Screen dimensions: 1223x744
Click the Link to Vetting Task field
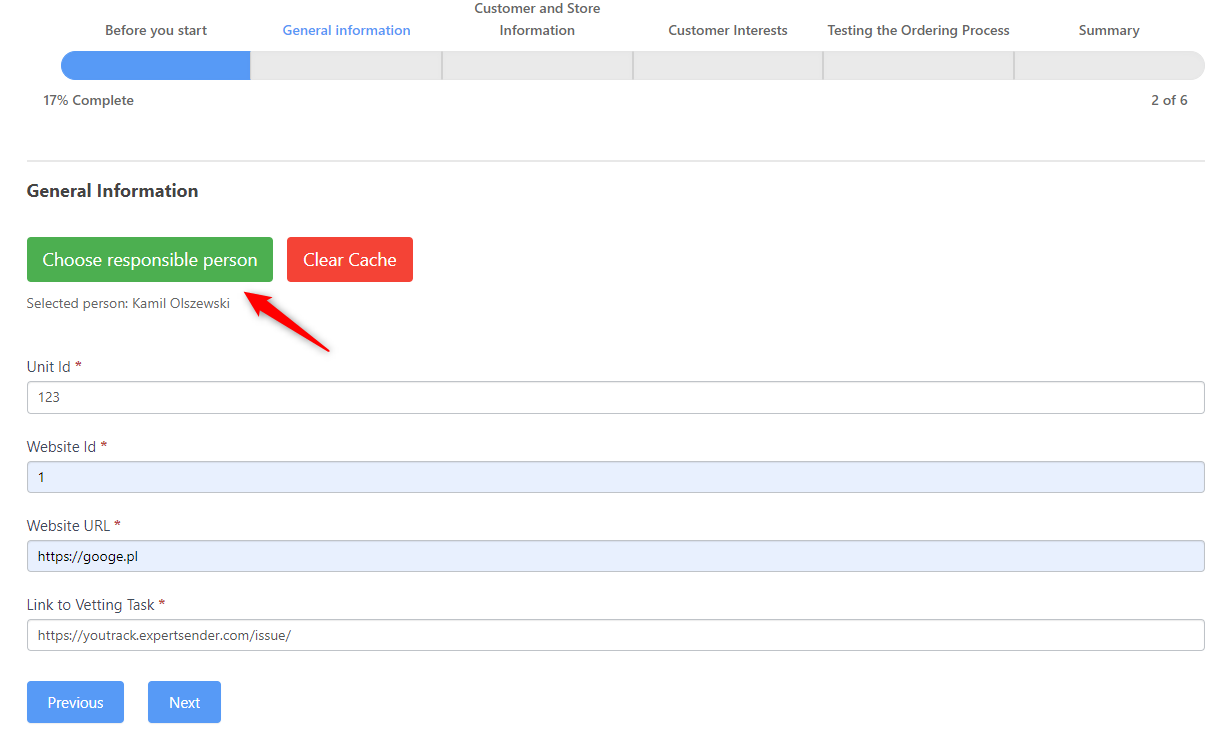(615, 635)
